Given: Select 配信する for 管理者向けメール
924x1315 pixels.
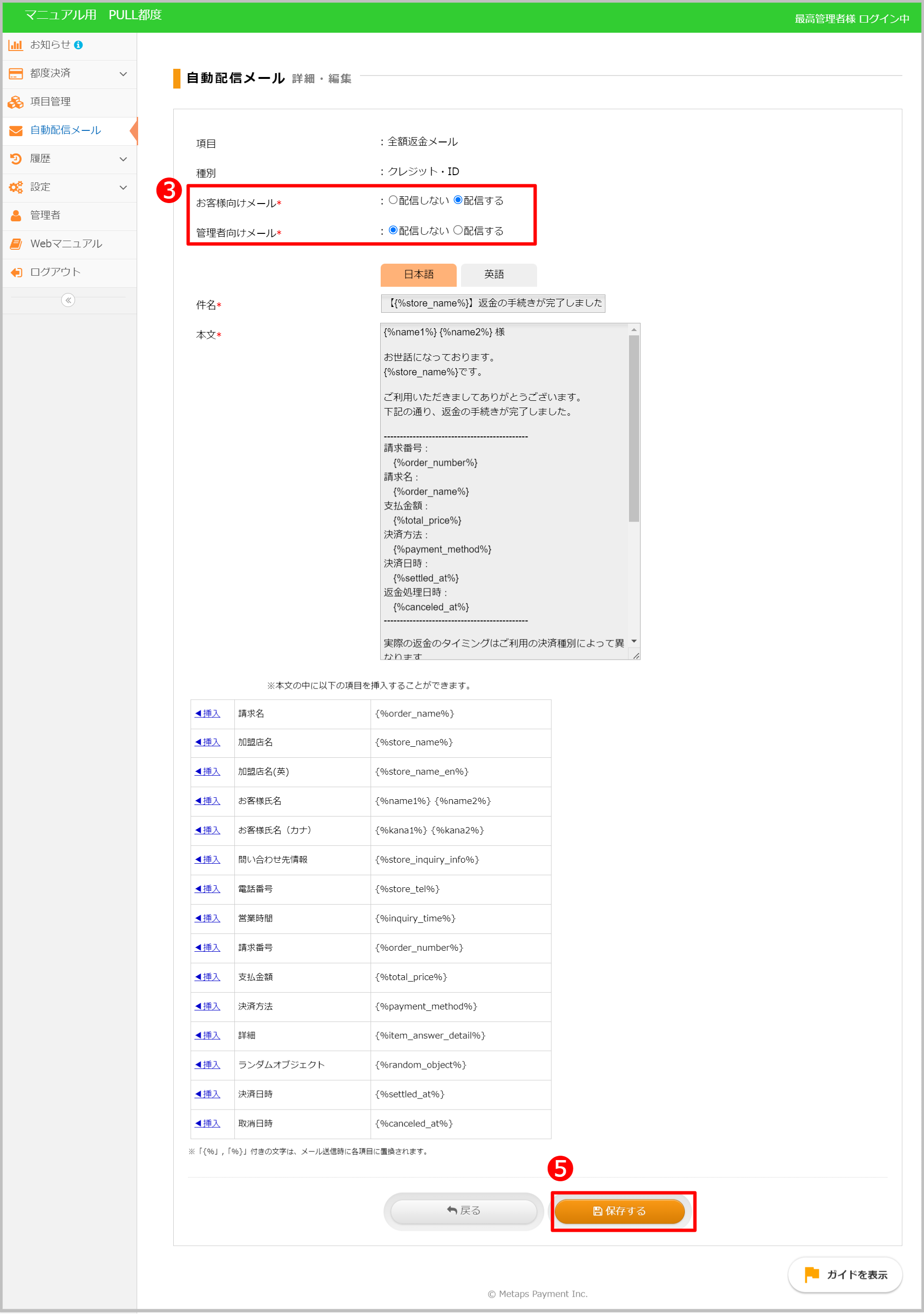Looking at the screenshot, I should 458,230.
